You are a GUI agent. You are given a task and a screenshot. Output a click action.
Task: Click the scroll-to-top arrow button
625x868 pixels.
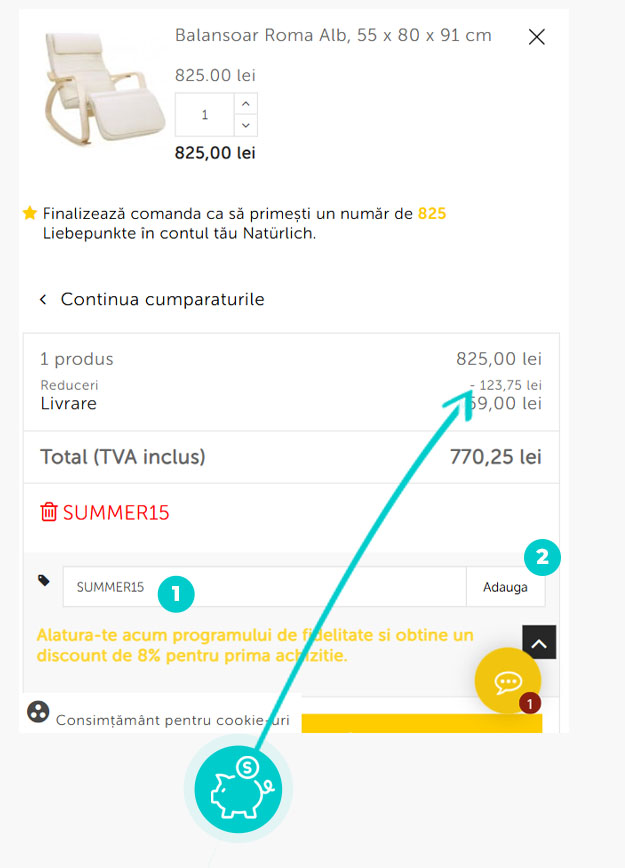click(x=539, y=643)
